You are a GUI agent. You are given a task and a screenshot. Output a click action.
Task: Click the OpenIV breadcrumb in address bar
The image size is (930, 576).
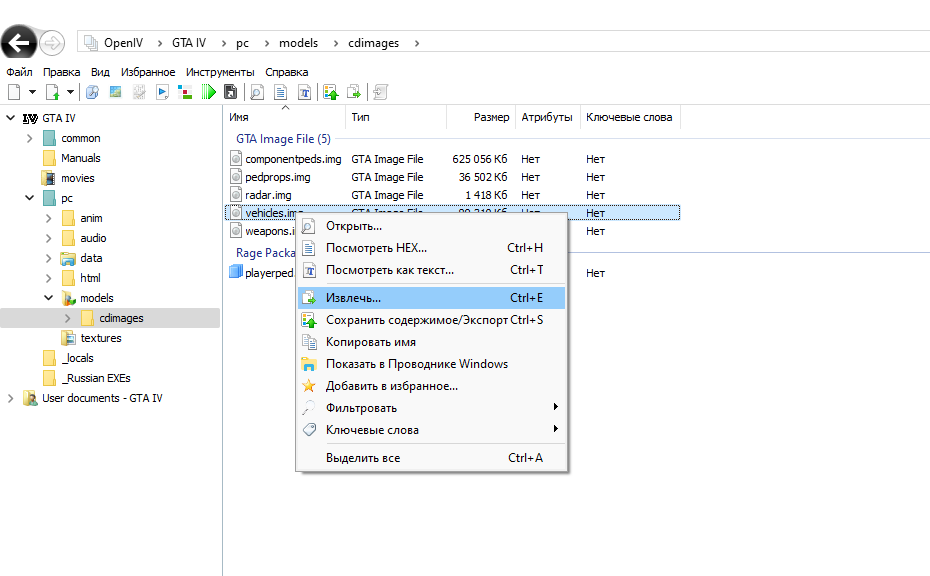pyautogui.click(x=123, y=43)
